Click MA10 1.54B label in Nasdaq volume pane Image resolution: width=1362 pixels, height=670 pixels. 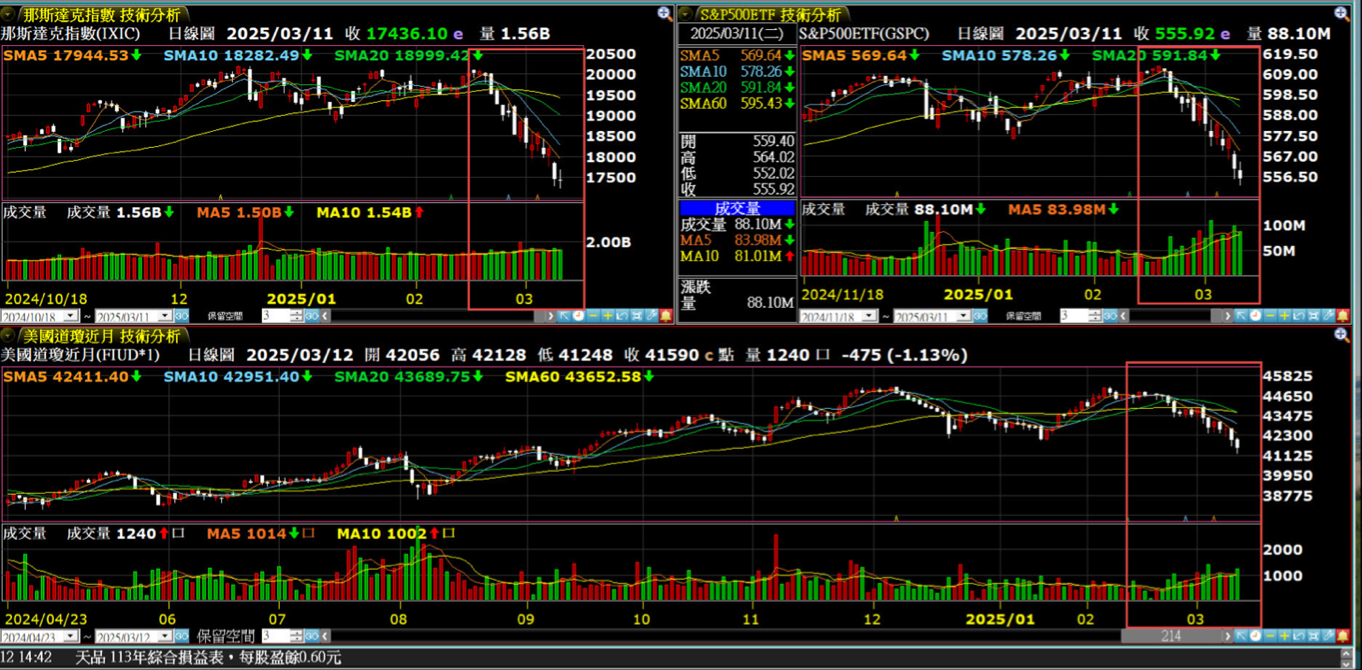click(370, 212)
